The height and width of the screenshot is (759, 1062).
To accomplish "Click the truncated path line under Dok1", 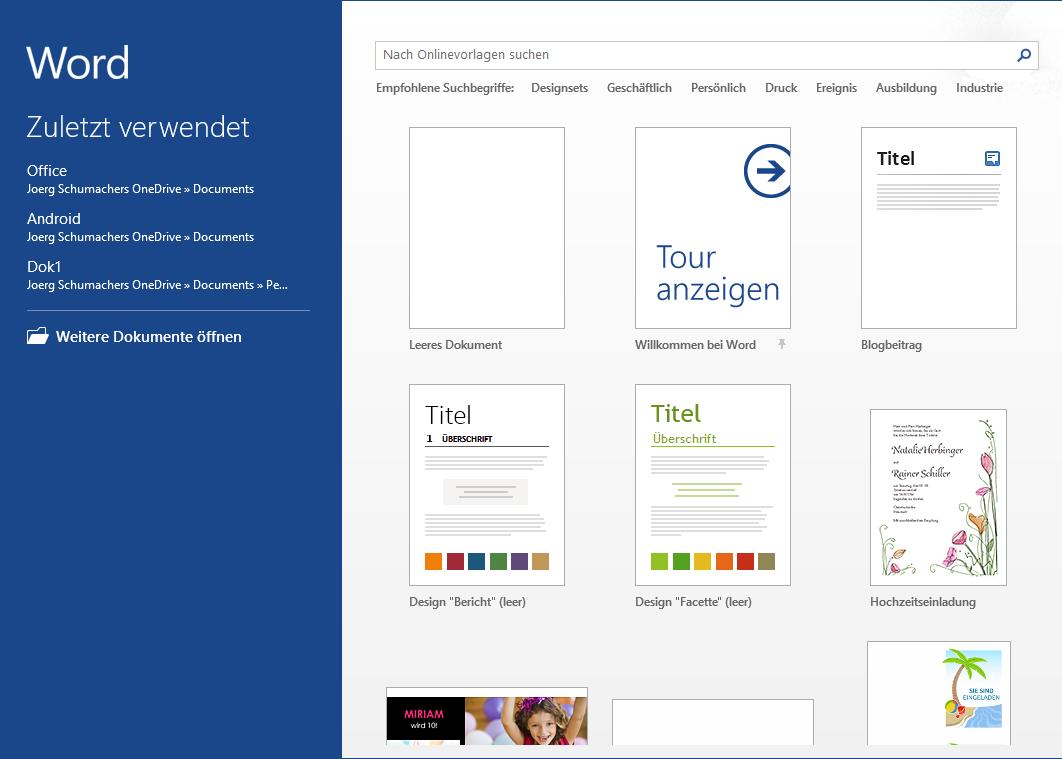I will pos(157,285).
